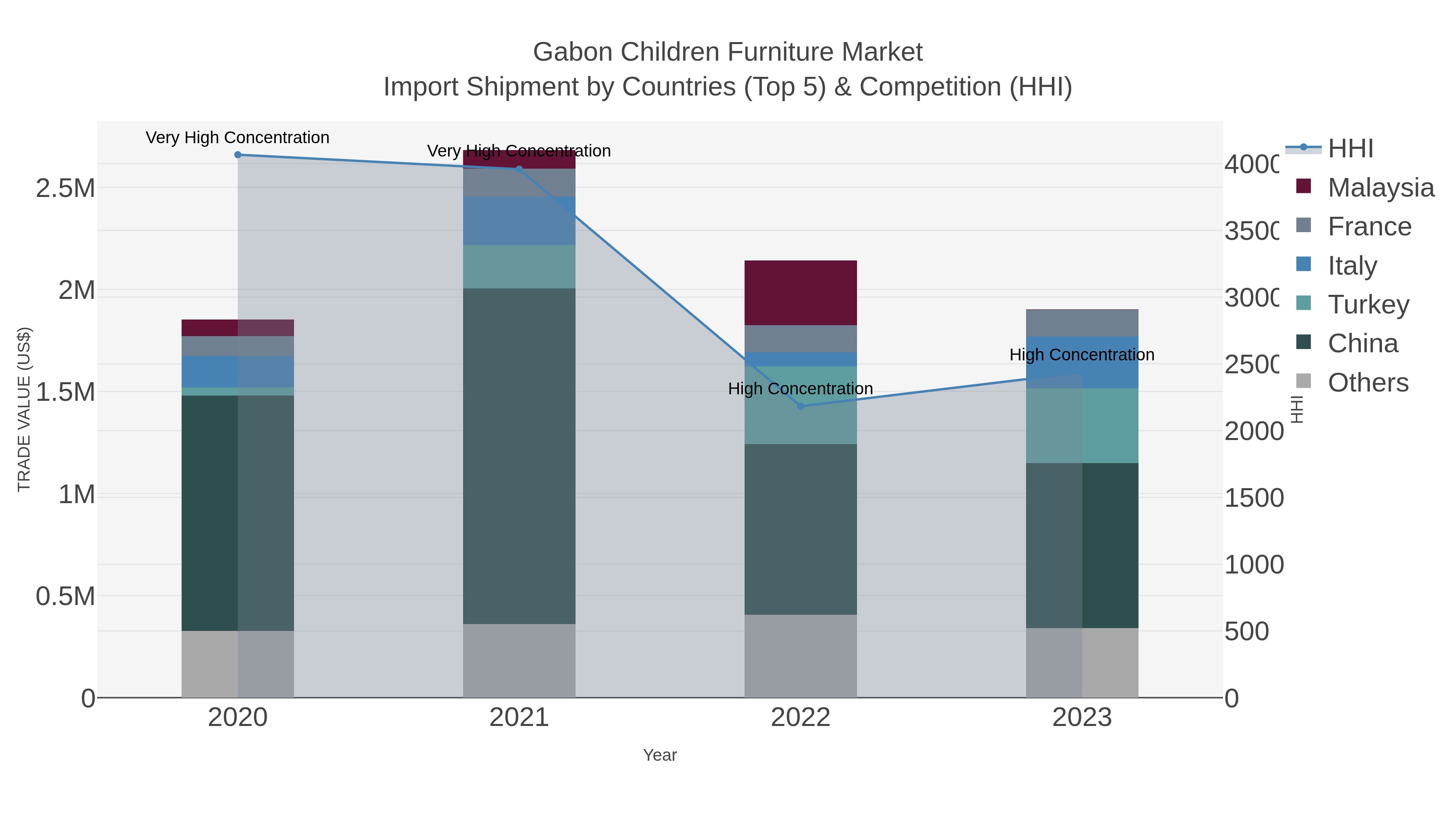
Task: Toggle the Italy series in legend
Action: pyautogui.click(x=1337, y=265)
